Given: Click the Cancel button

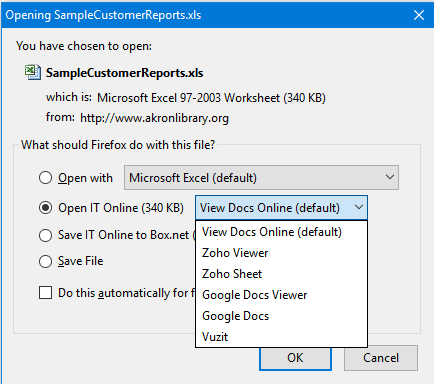Looking at the screenshot, I should (381, 358).
